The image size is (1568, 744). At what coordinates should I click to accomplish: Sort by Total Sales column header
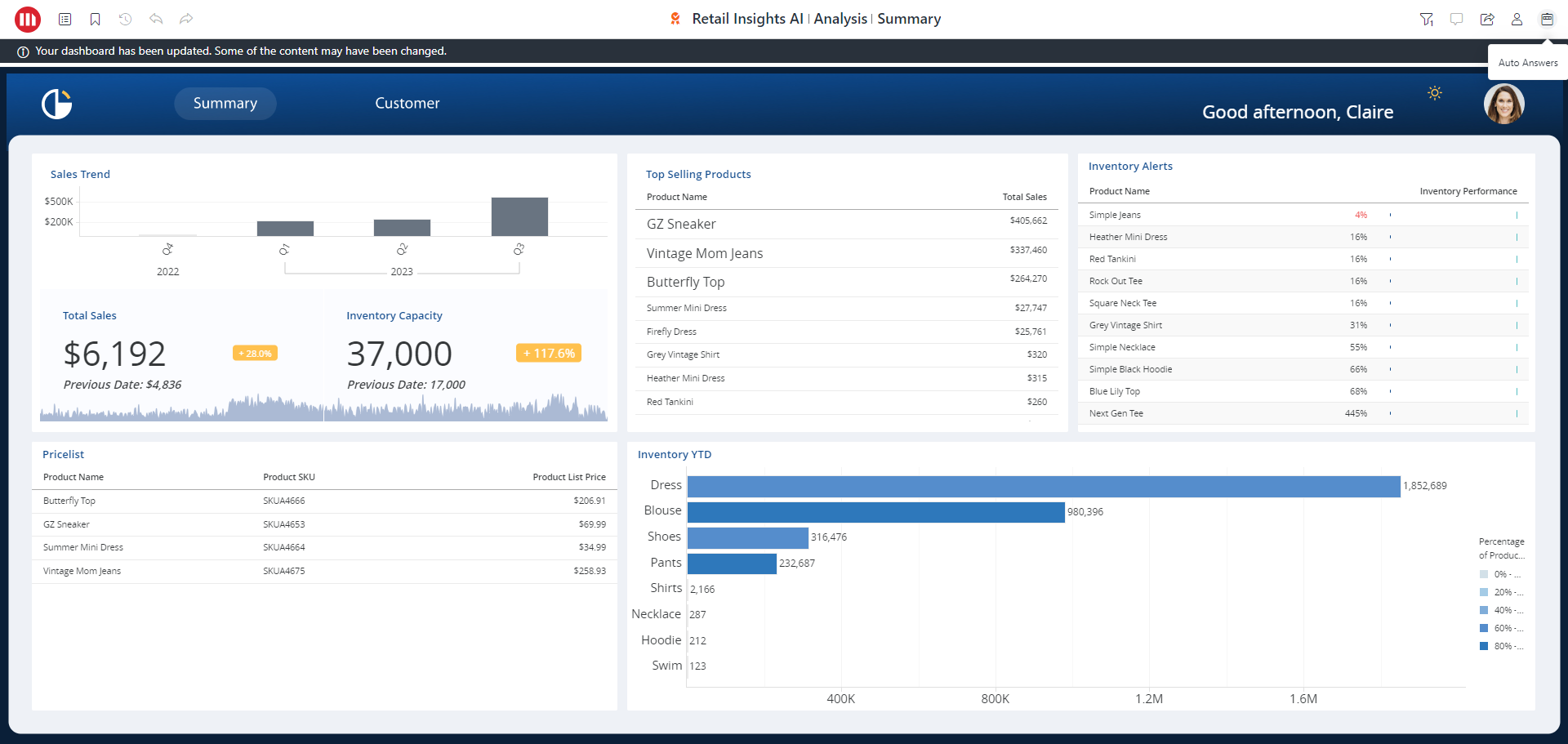click(1024, 197)
